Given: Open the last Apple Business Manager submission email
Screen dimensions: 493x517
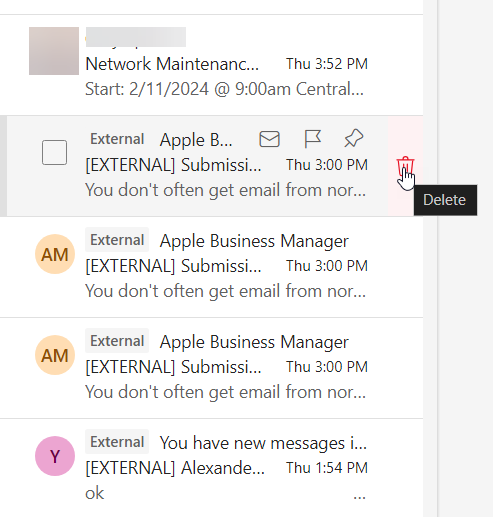Looking at the screenshot, I should coord(211,368).
